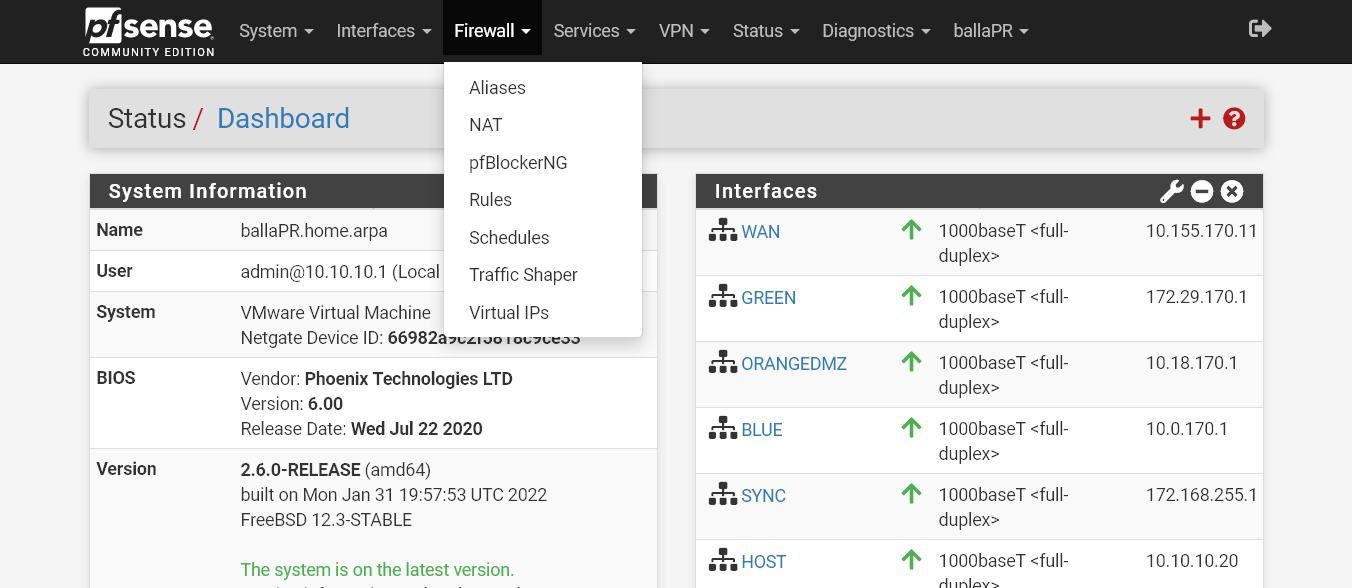
Task: Select NAT in the Firewall menu
Action: 485,125
